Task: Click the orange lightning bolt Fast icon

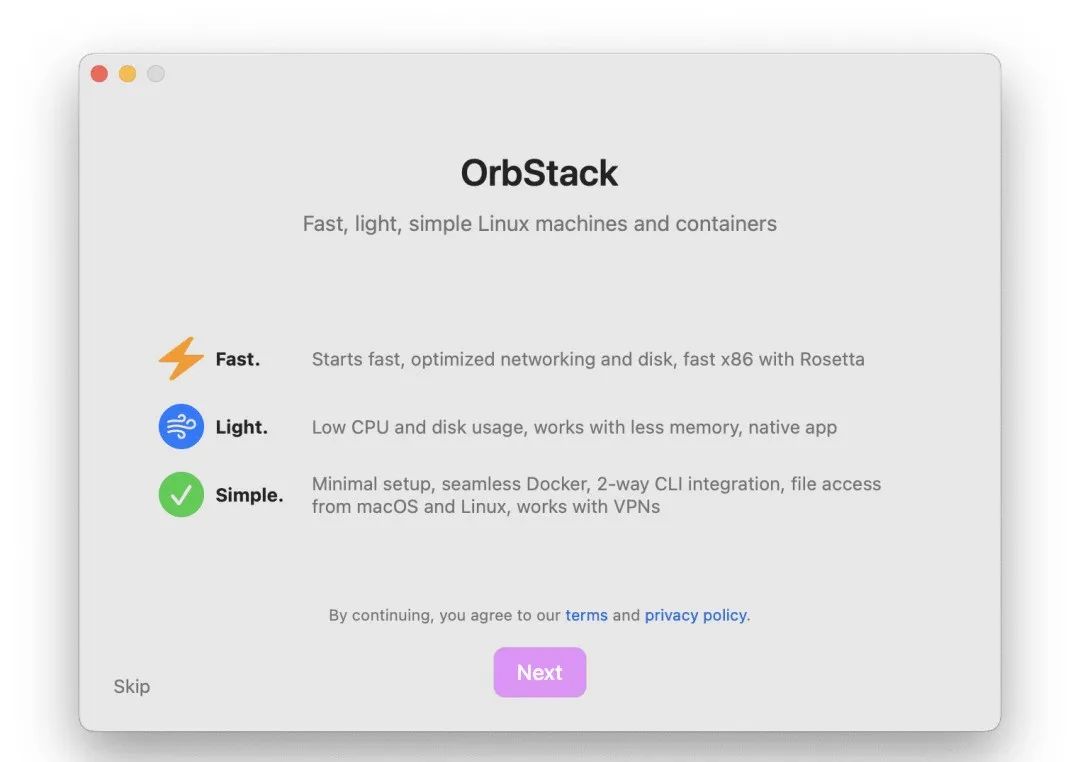Action: tap(181, 358)
